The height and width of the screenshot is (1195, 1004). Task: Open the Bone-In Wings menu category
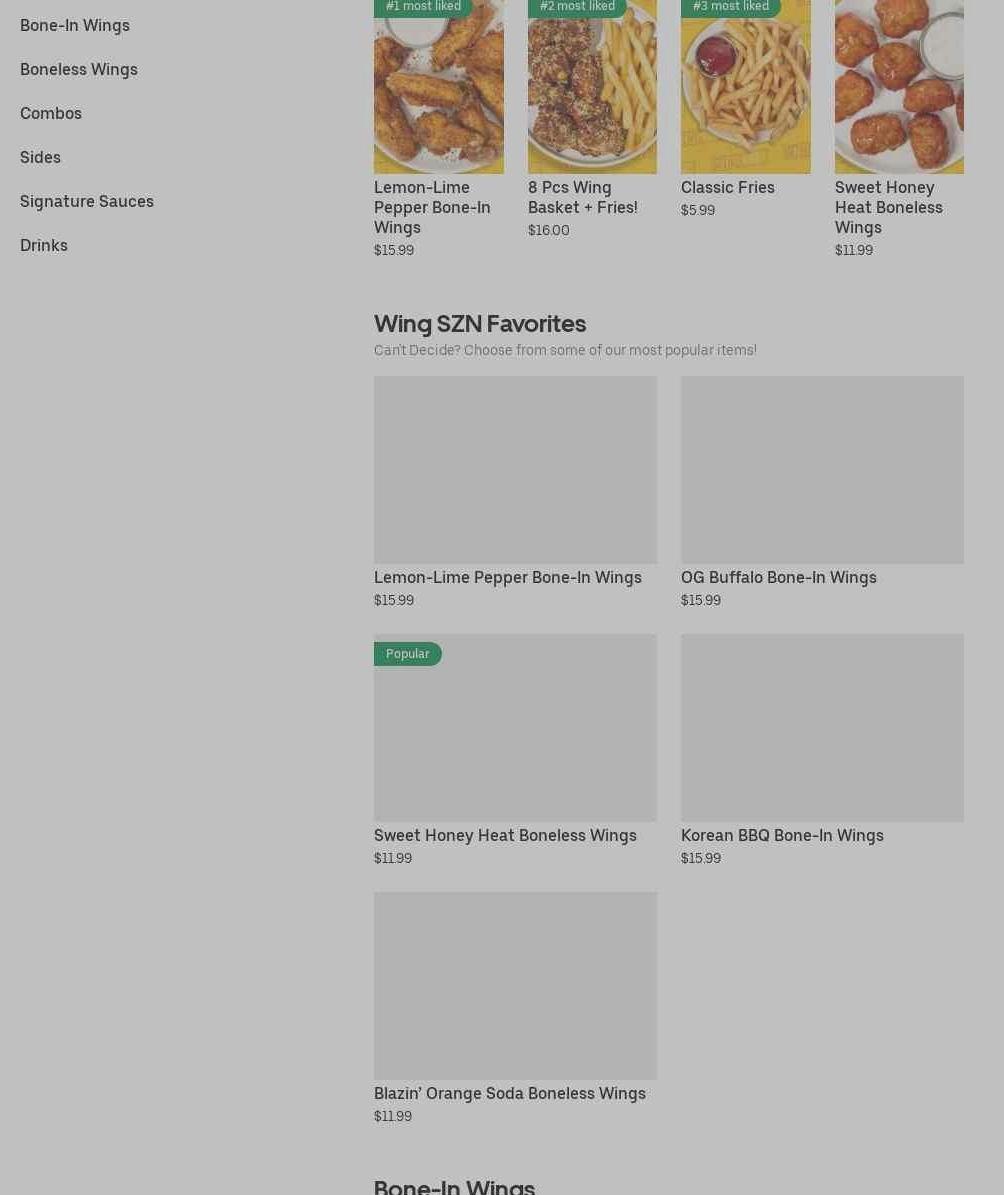75,25
